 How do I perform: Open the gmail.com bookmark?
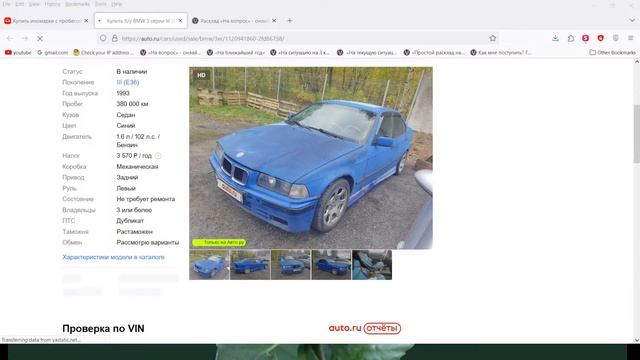coord(52,53)
